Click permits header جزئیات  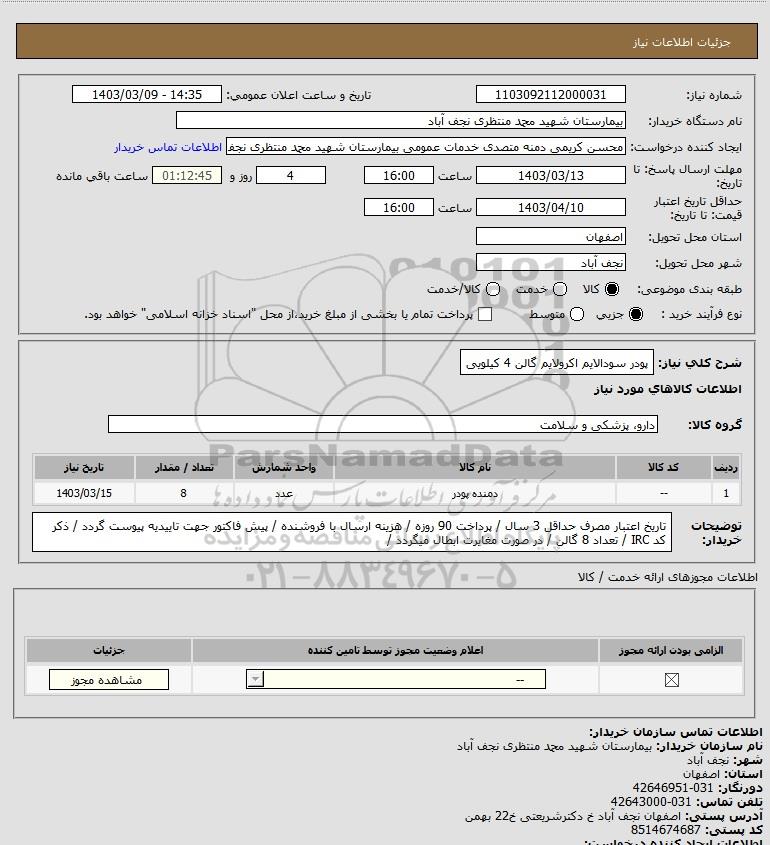click(109, 650)
